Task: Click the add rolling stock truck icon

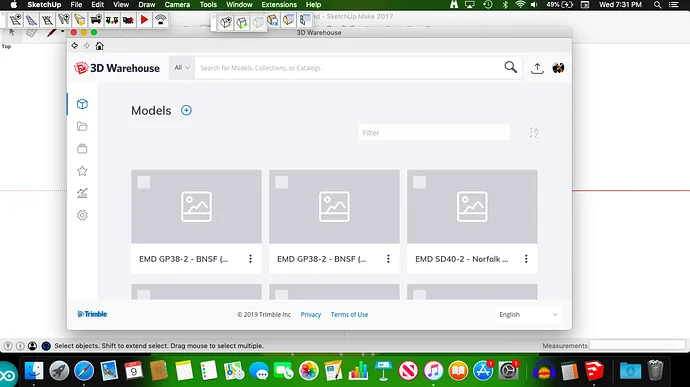Action: [96, 20]
